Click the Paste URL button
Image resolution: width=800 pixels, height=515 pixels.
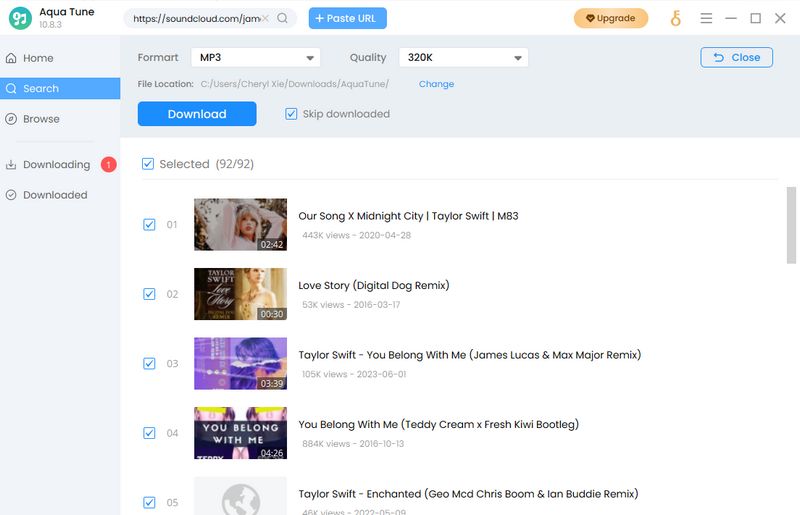(x=347, y=18)
